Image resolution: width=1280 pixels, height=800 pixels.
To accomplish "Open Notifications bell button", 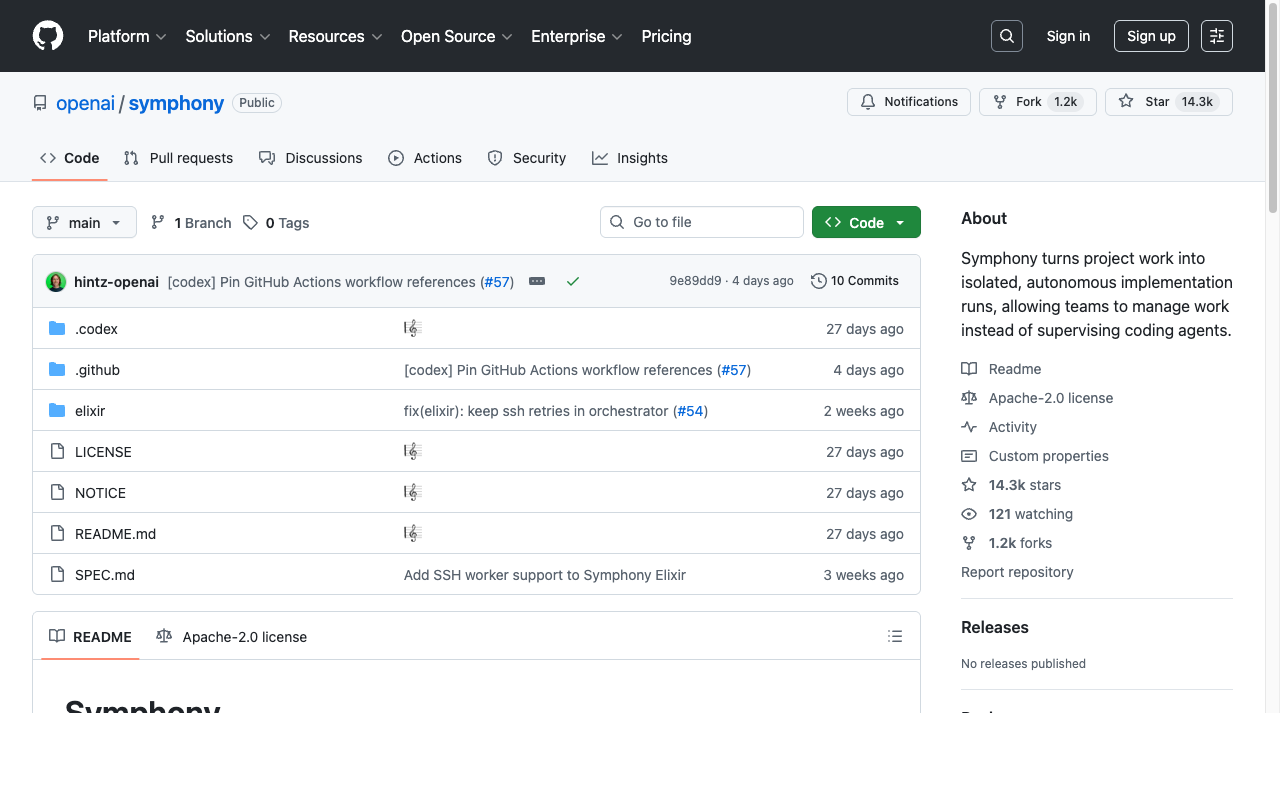I will pyautogui.click(x=909, y=102).
